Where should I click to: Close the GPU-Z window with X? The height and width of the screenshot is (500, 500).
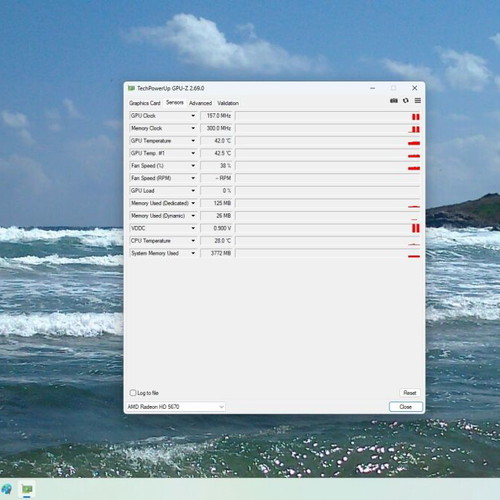coord(415,88)
